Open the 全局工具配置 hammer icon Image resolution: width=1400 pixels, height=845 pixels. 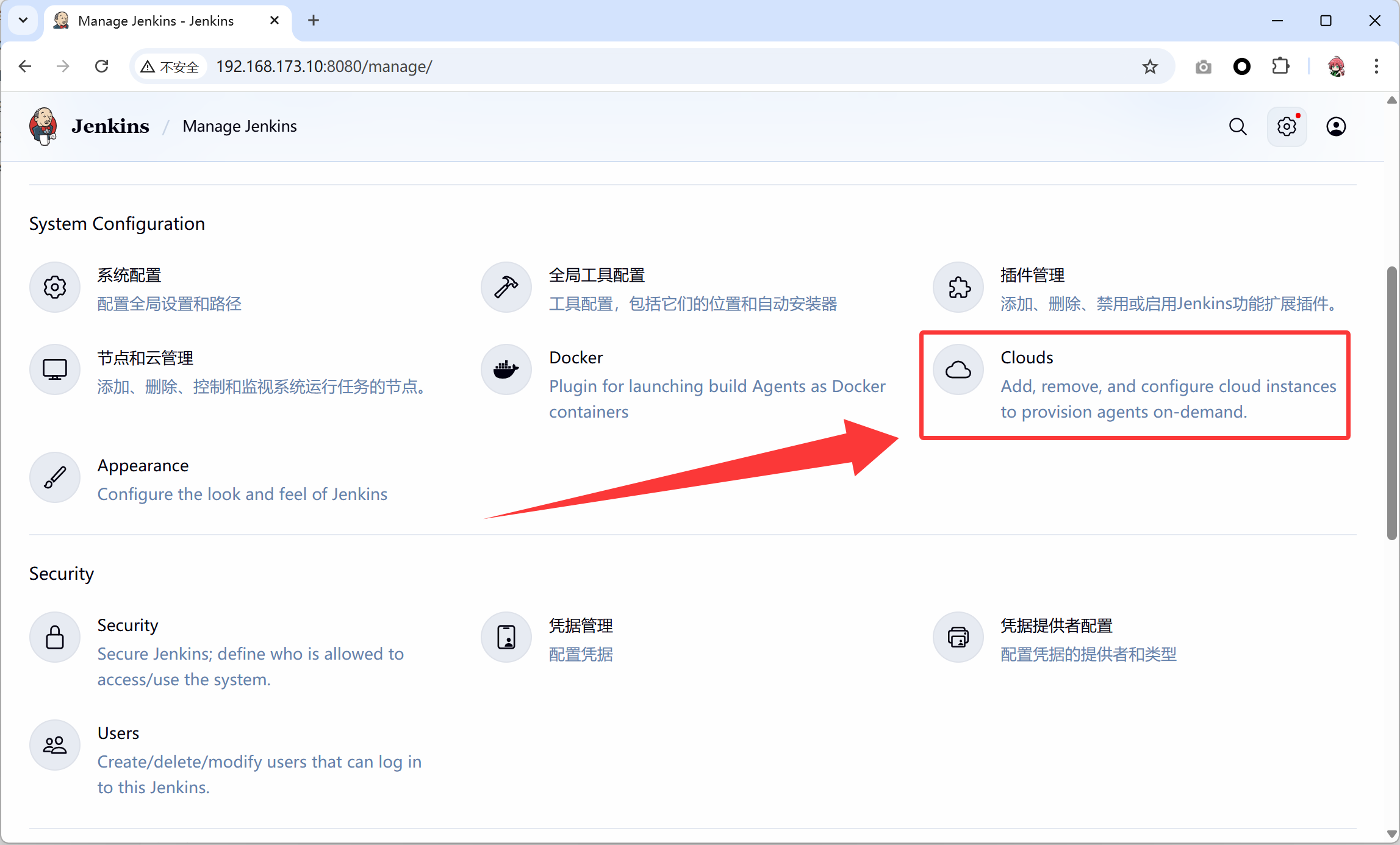[506, 287]
